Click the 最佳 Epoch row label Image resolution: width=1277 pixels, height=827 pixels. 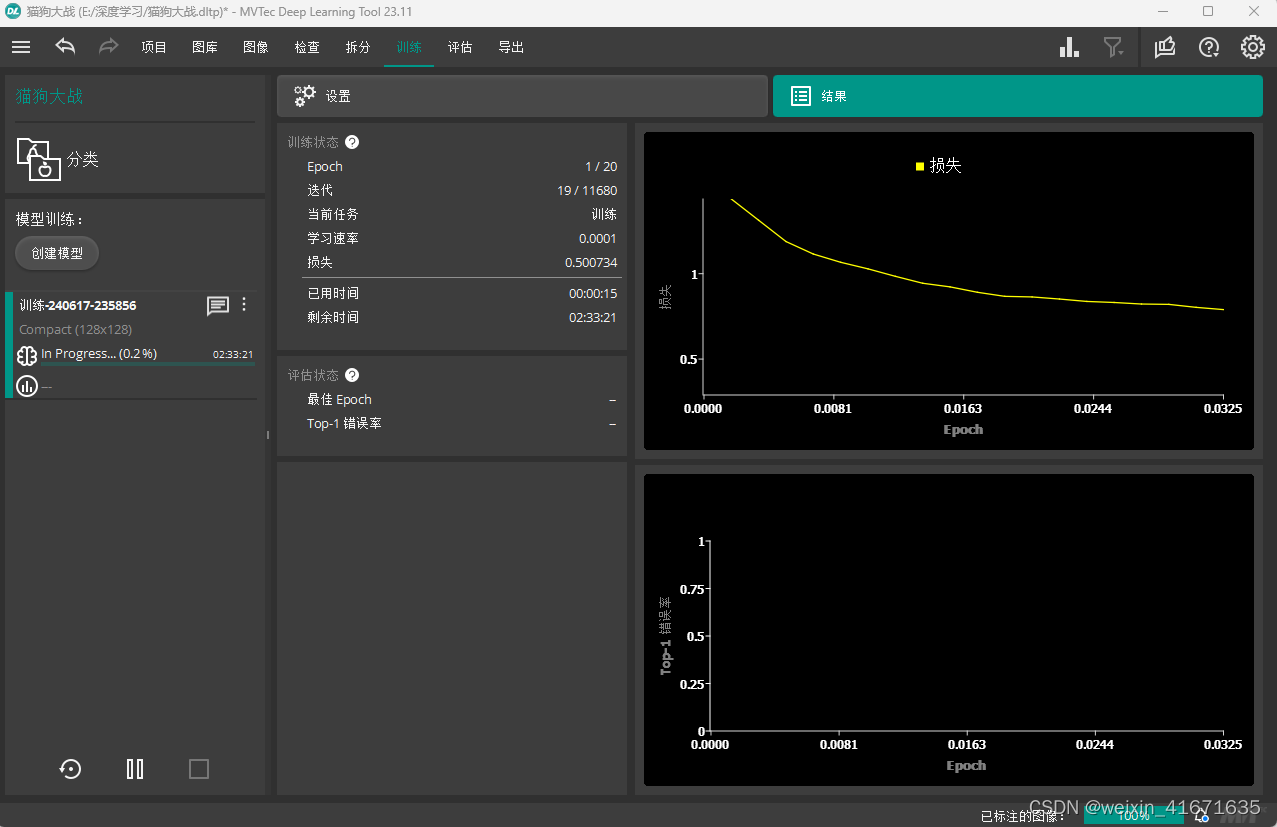click(339, 399)
